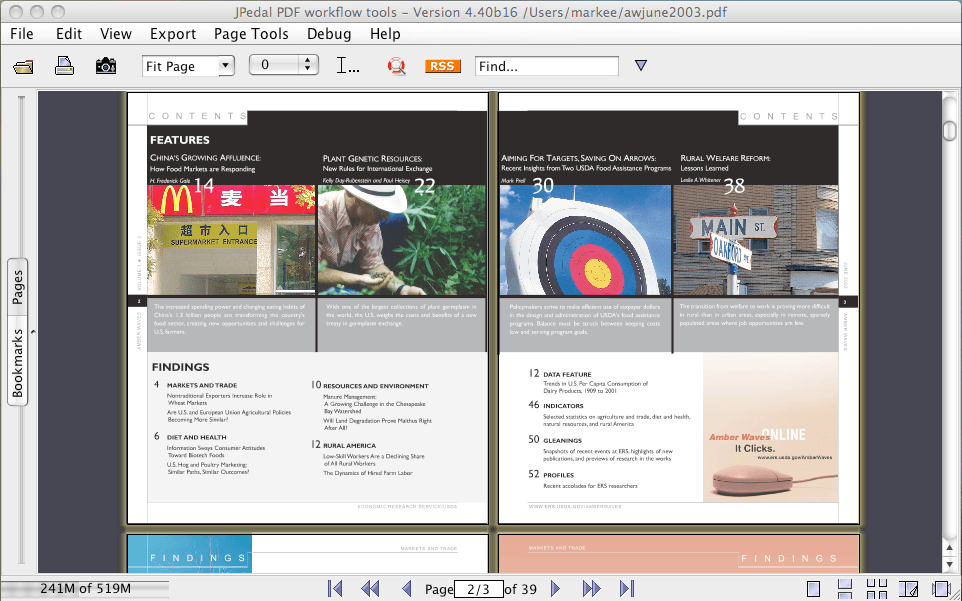Open the Bookmarks side tab

click(x=18, y=363)
